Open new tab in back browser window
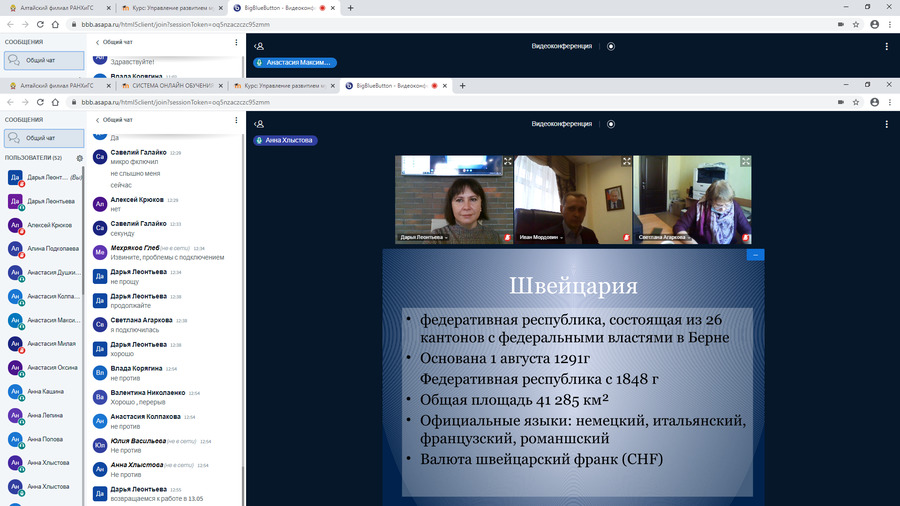The width and height of the screenshot is (900, 506). click(351, 8)
